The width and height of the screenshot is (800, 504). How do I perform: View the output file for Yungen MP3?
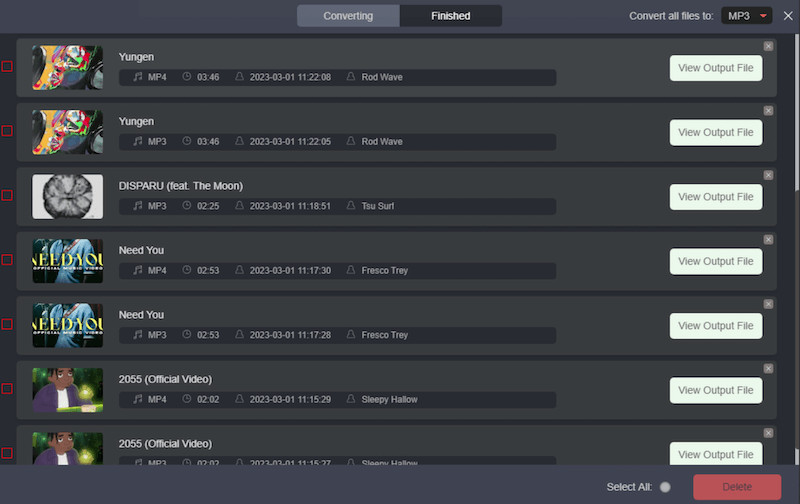(716, 133)
